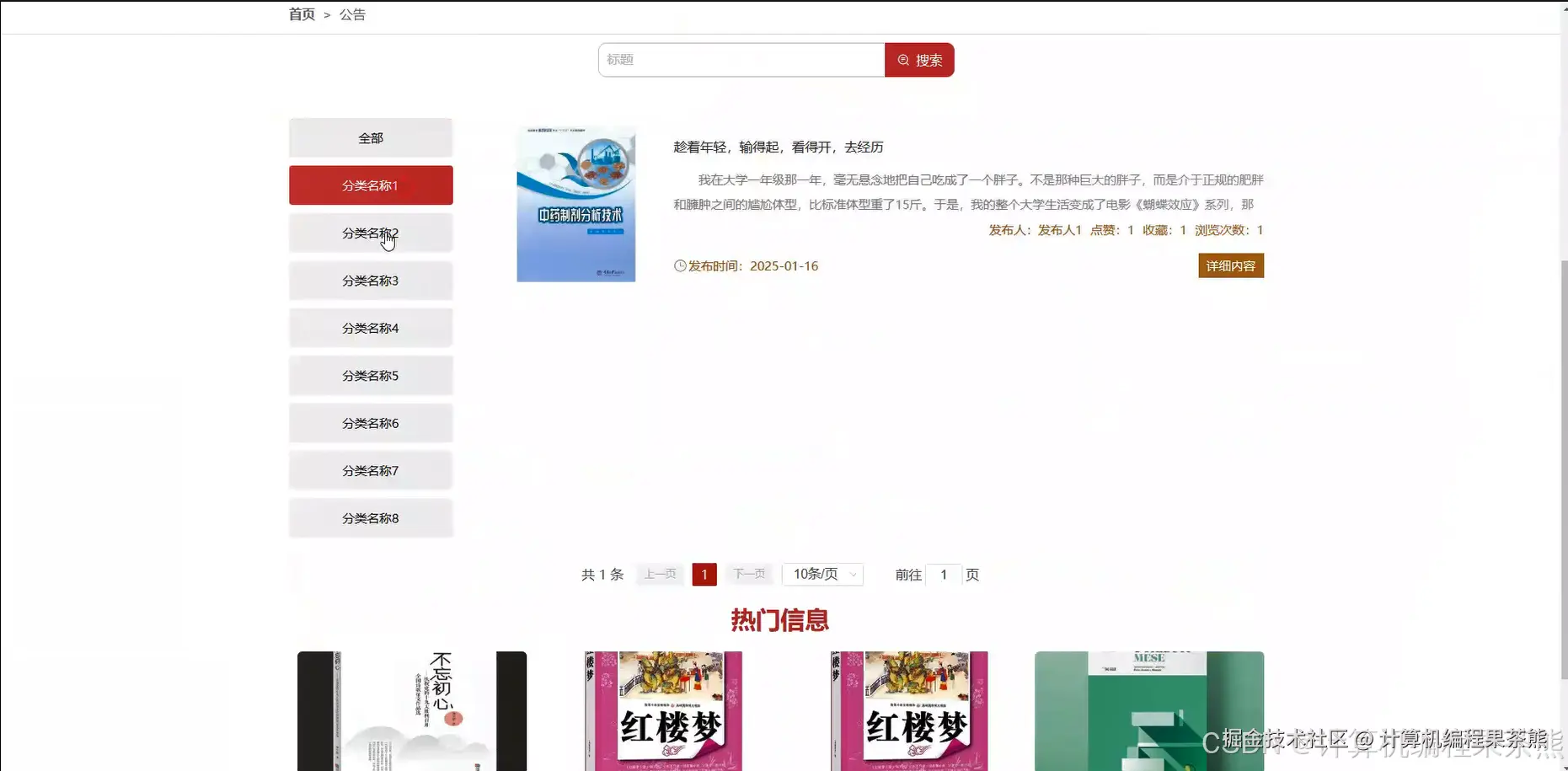Click the clock icon beside 发布时间
Viewport: 1568px width, 771px height.
pos(679,265)
